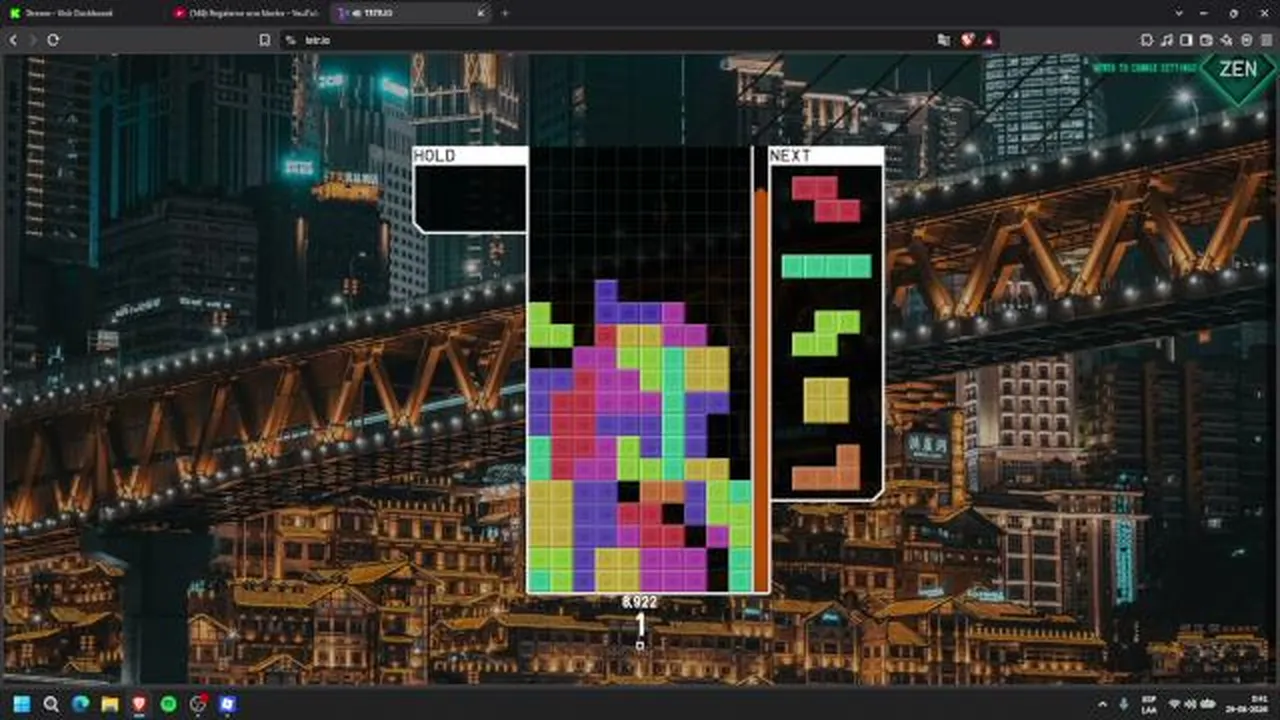
Task: Open site settings icon beside the URL
Action: click(290, 40)
